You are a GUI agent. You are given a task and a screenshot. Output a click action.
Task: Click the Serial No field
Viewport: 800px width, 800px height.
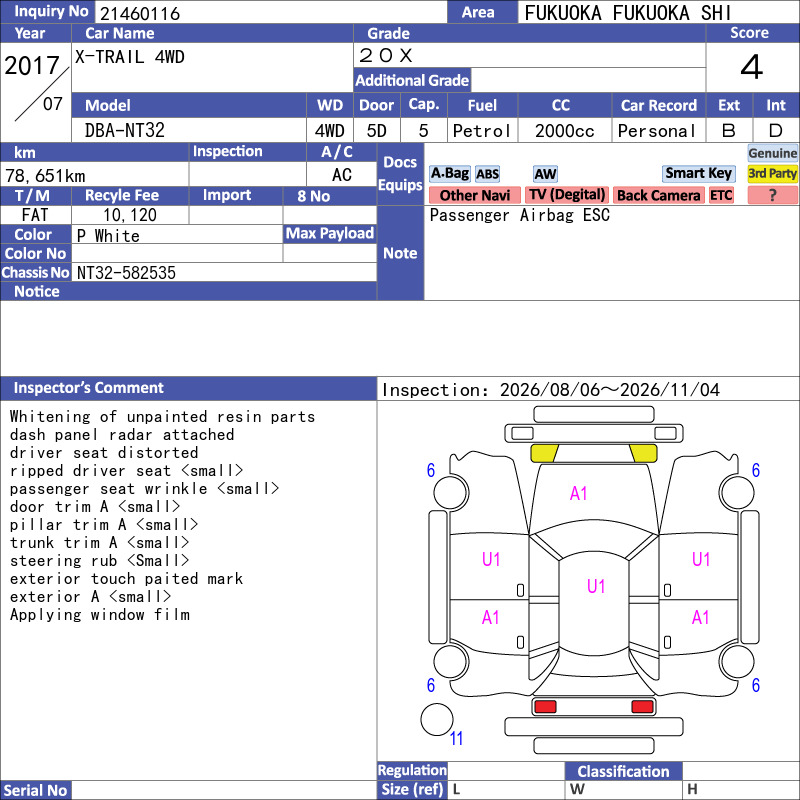click(224, 790)
